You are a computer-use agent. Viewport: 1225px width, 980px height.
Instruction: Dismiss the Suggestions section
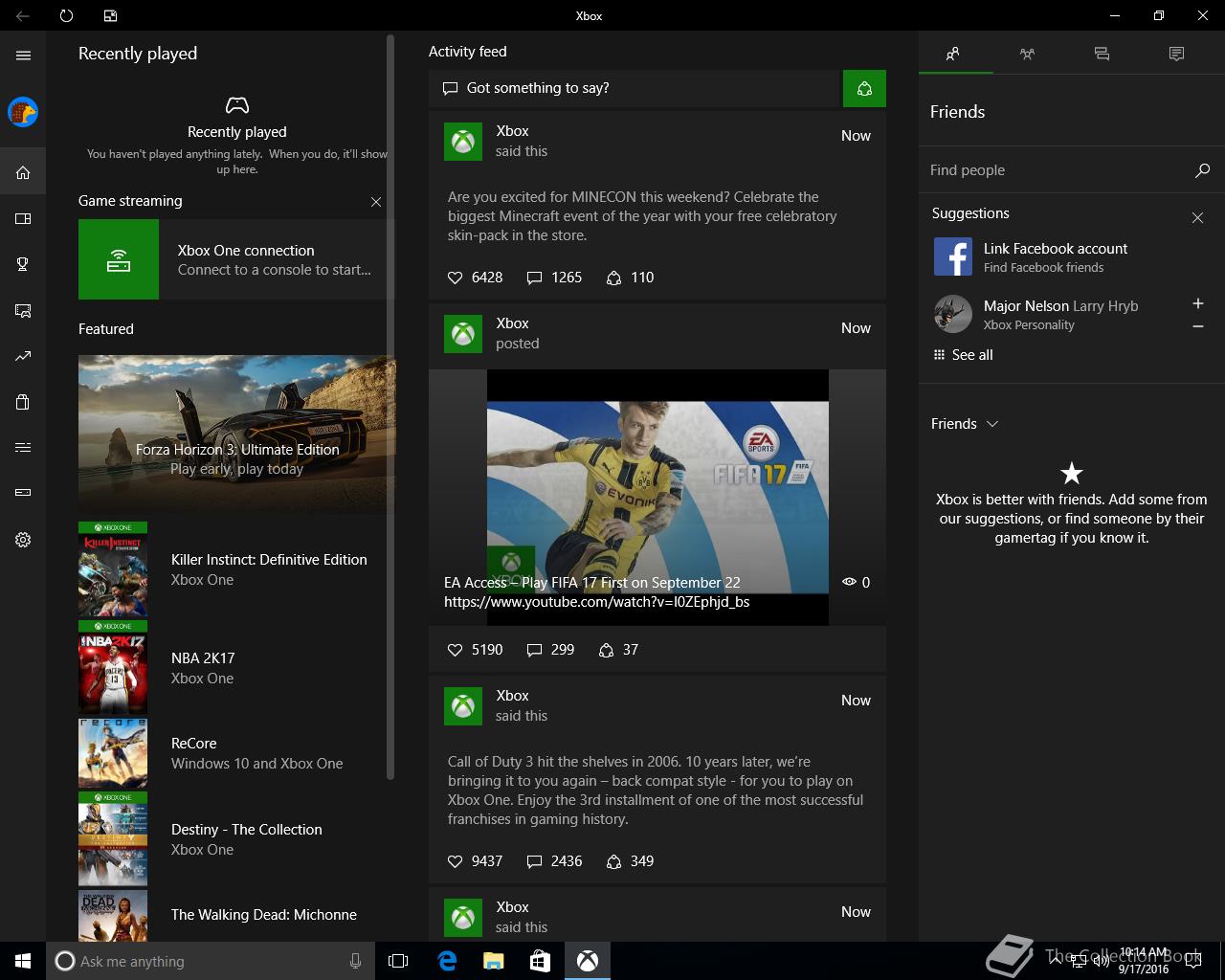click(x=1197, y=218)
